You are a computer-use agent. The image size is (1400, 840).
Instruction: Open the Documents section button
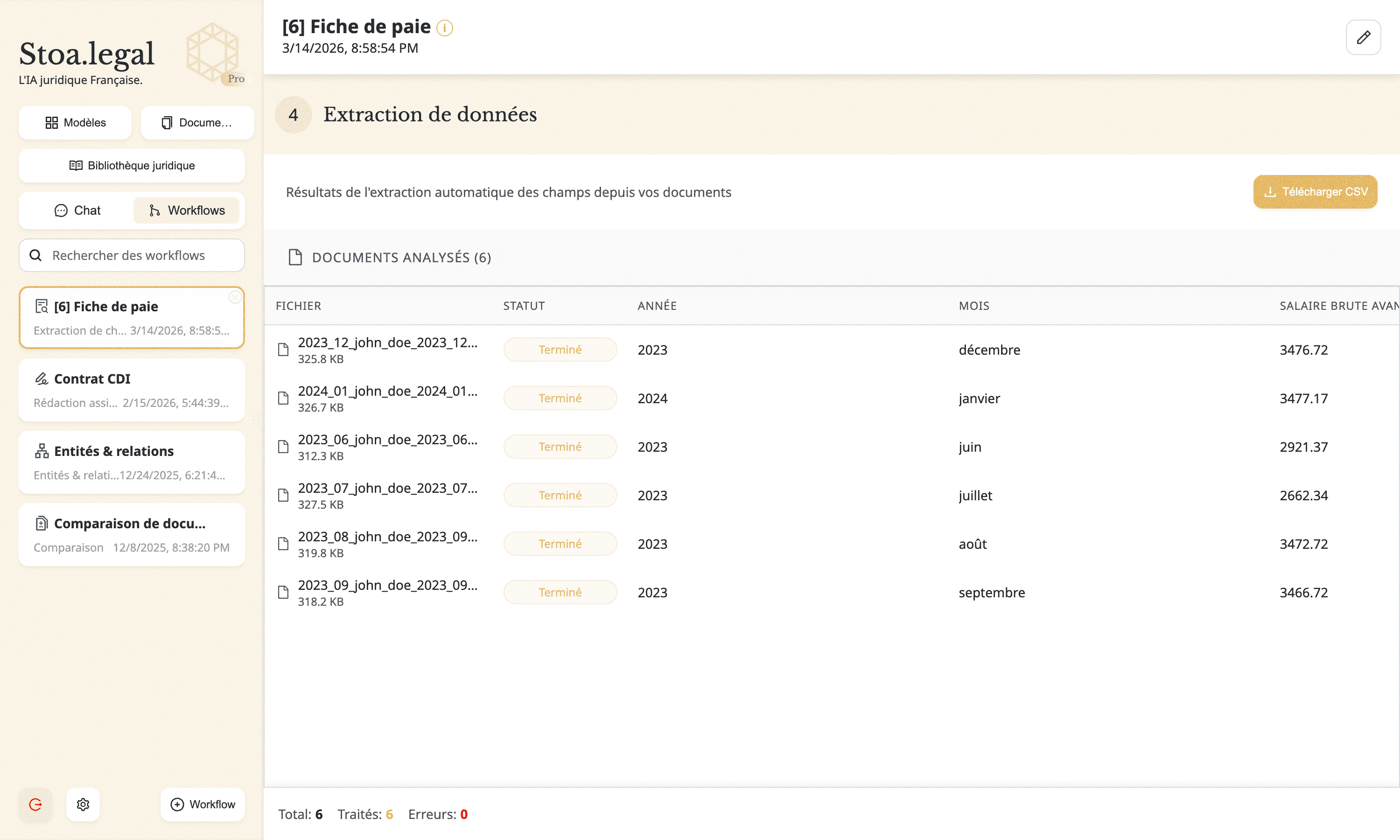tap(197, 123)
